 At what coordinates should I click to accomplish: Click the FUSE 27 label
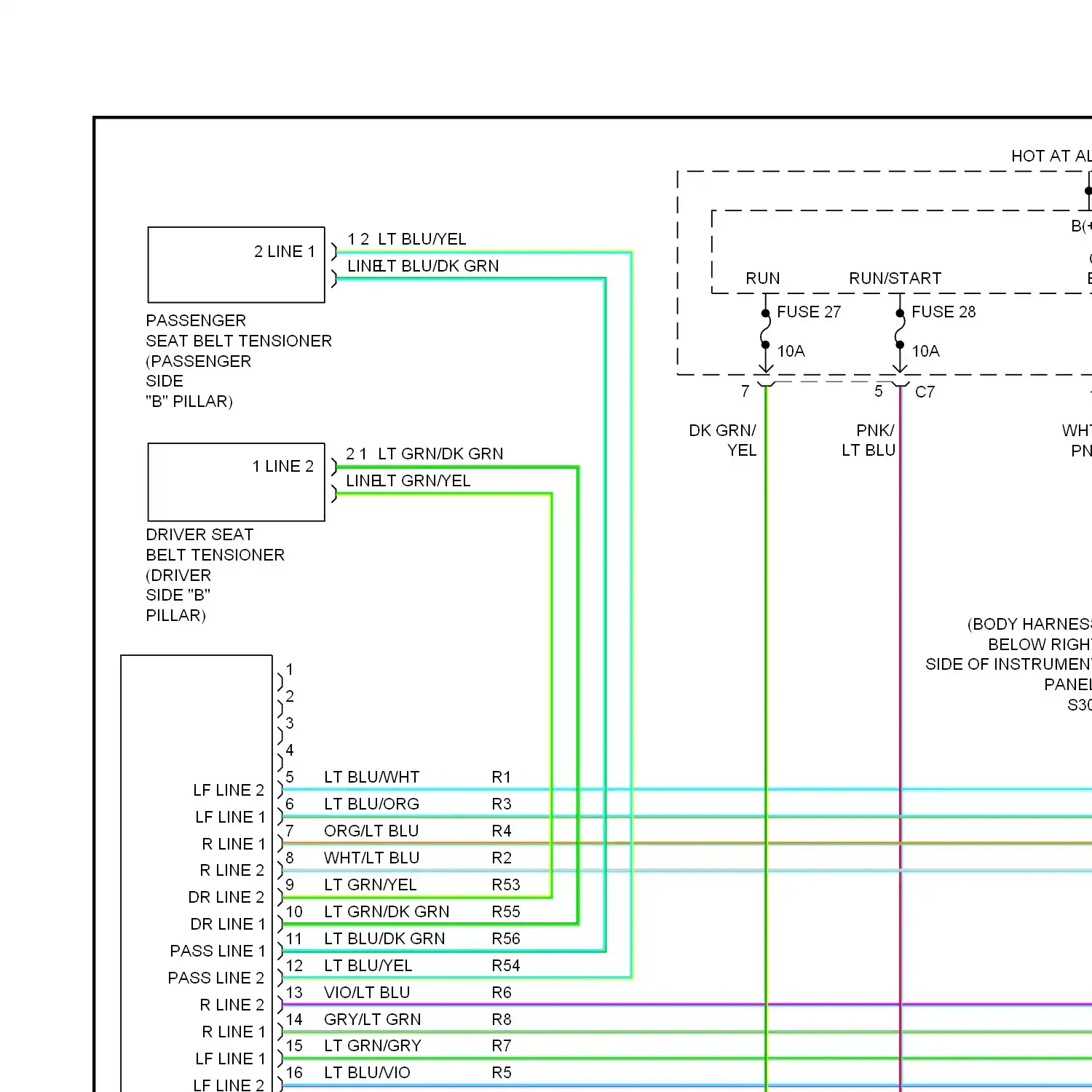808,312
